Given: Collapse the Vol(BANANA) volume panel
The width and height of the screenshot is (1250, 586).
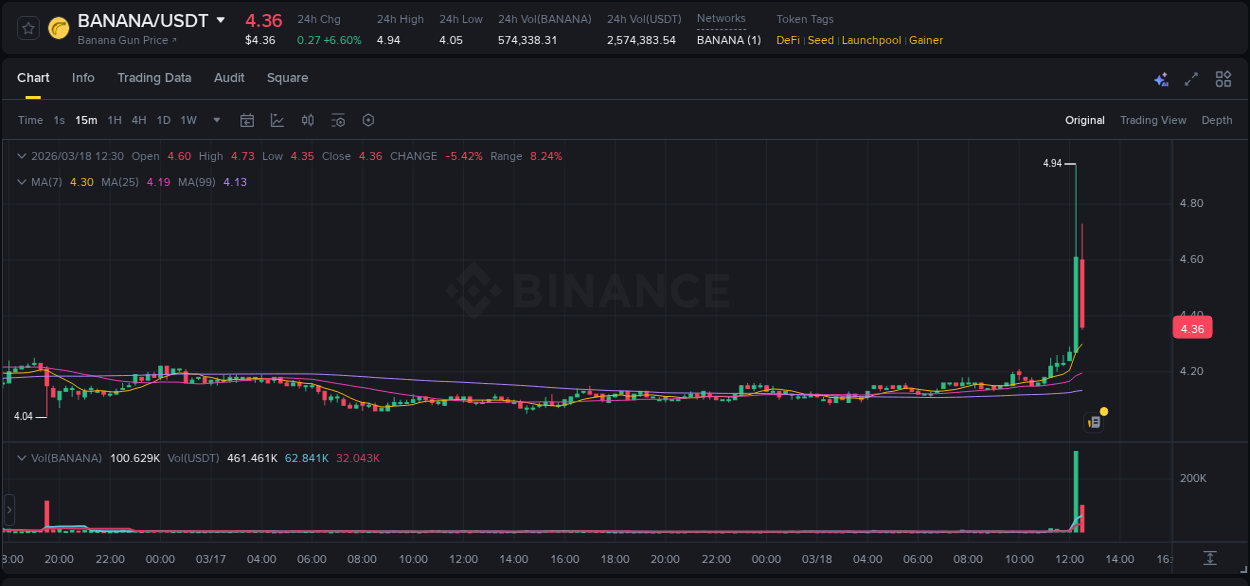Looking at the screenshot, I should point(20,457).
